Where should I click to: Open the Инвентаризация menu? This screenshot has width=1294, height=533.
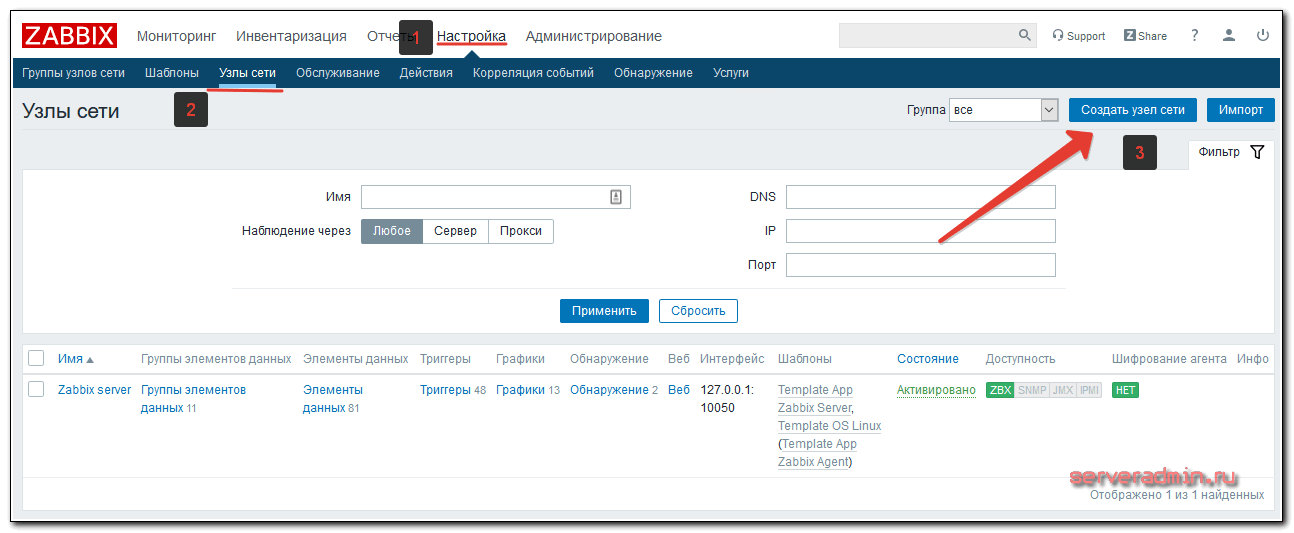tap(291, 36)
